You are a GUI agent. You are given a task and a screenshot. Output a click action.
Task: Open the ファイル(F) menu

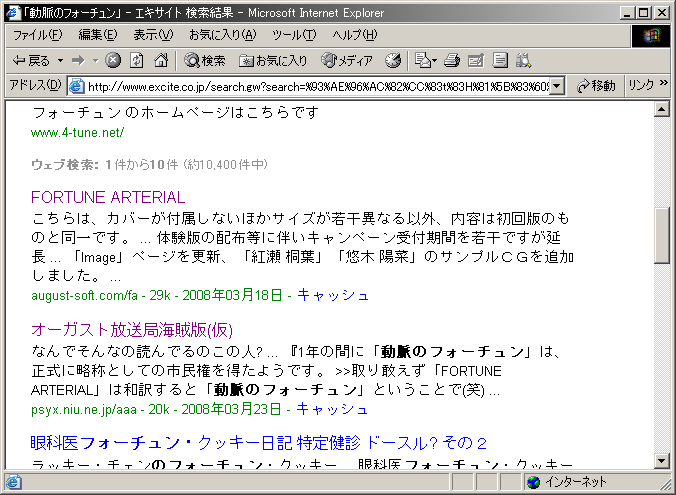[38, 35]
